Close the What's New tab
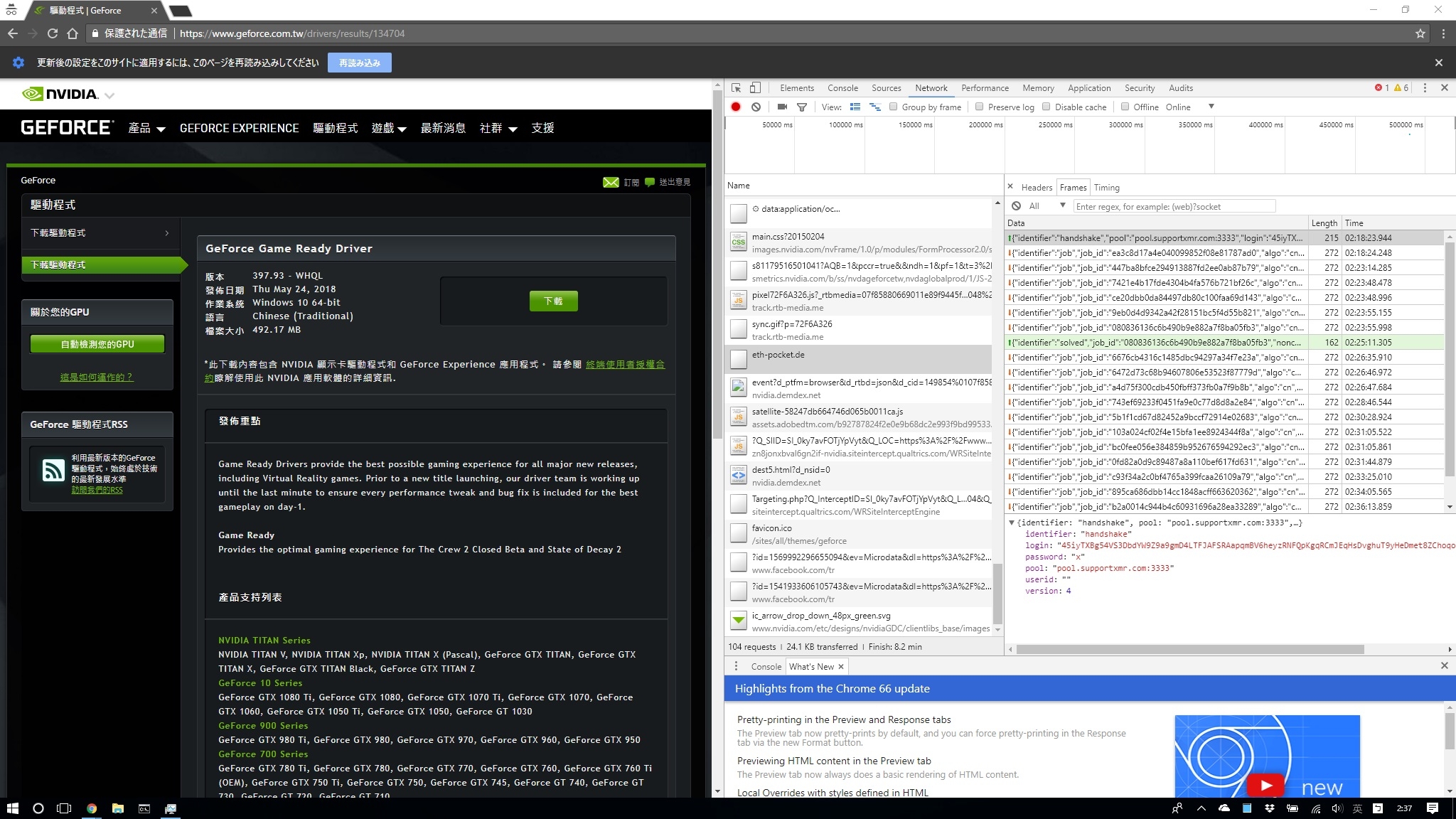Screen dimensions: 1456x819 (841, 667)
